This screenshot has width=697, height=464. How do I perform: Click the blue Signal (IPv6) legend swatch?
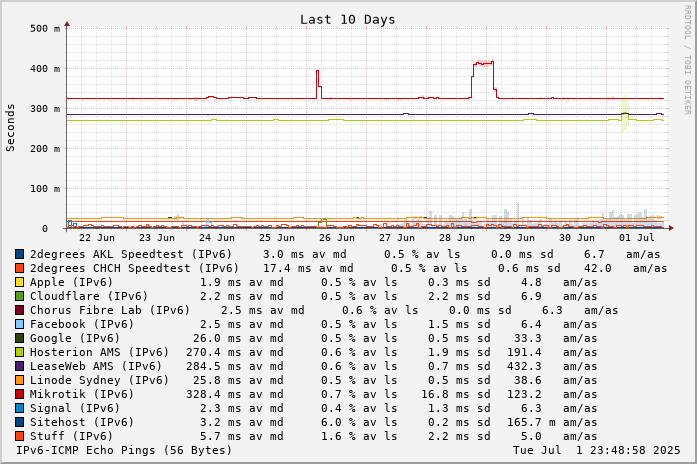click(x=19, y=408)
